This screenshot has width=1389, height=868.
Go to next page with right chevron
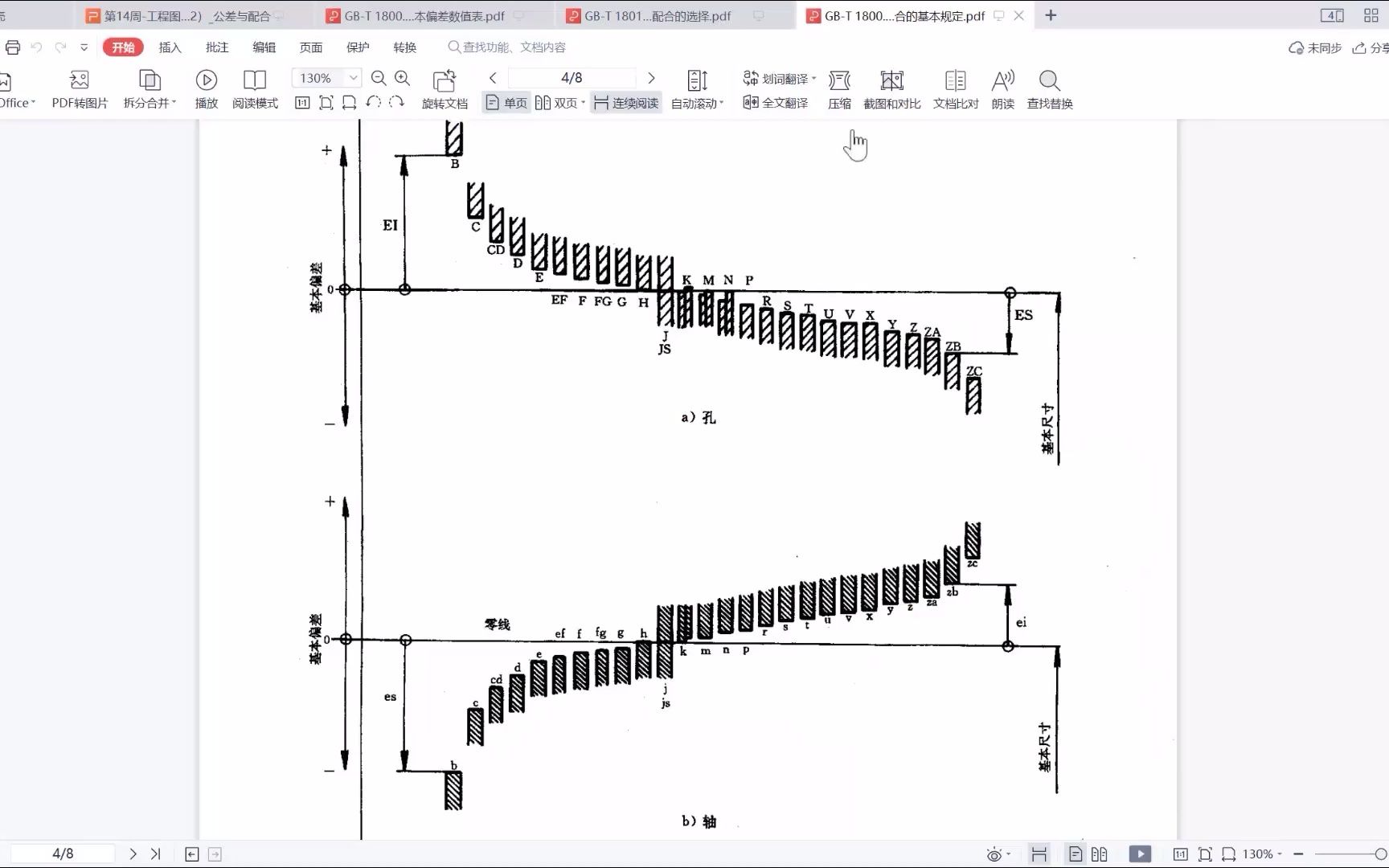coord(651,78)
